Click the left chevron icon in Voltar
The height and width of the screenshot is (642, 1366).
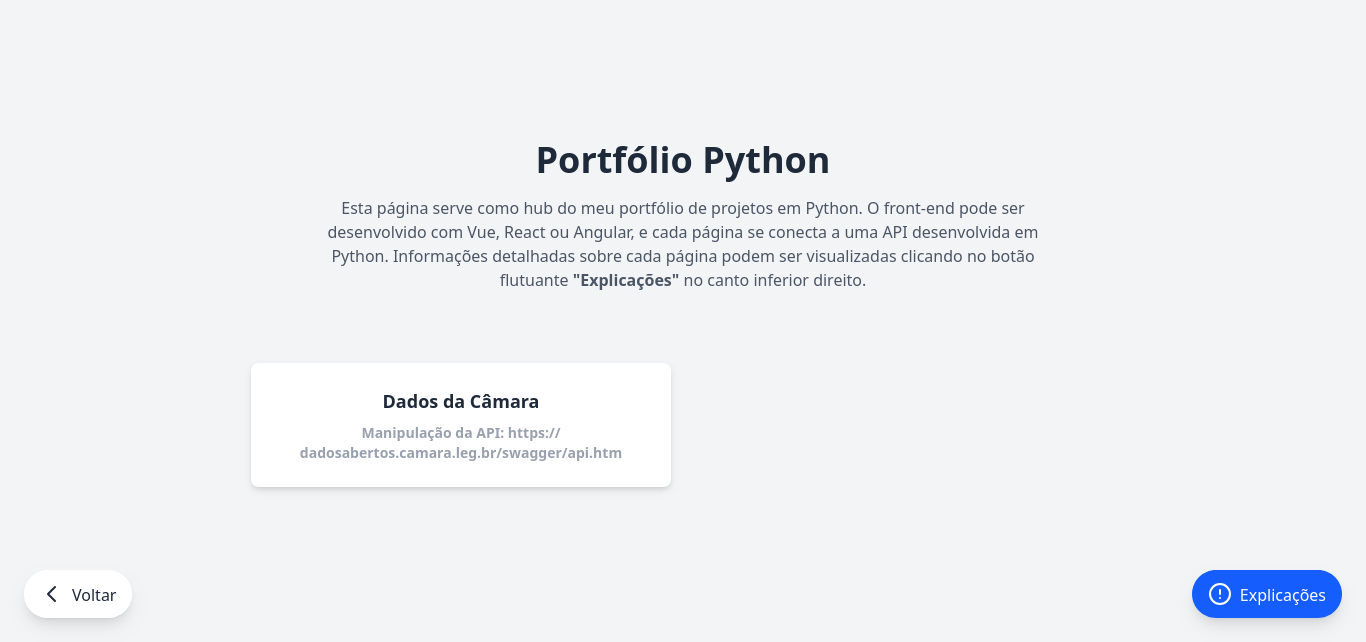(51, 594)
